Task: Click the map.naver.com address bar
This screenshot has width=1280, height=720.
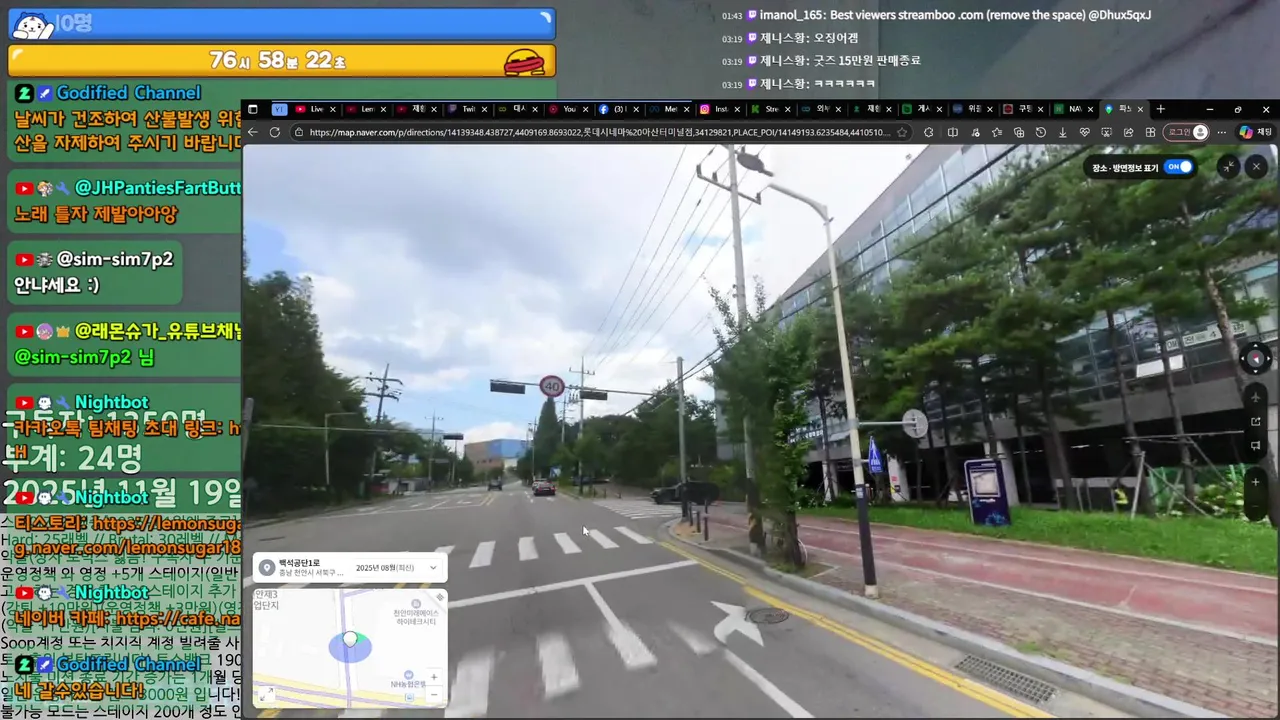Action: [598, 132]
